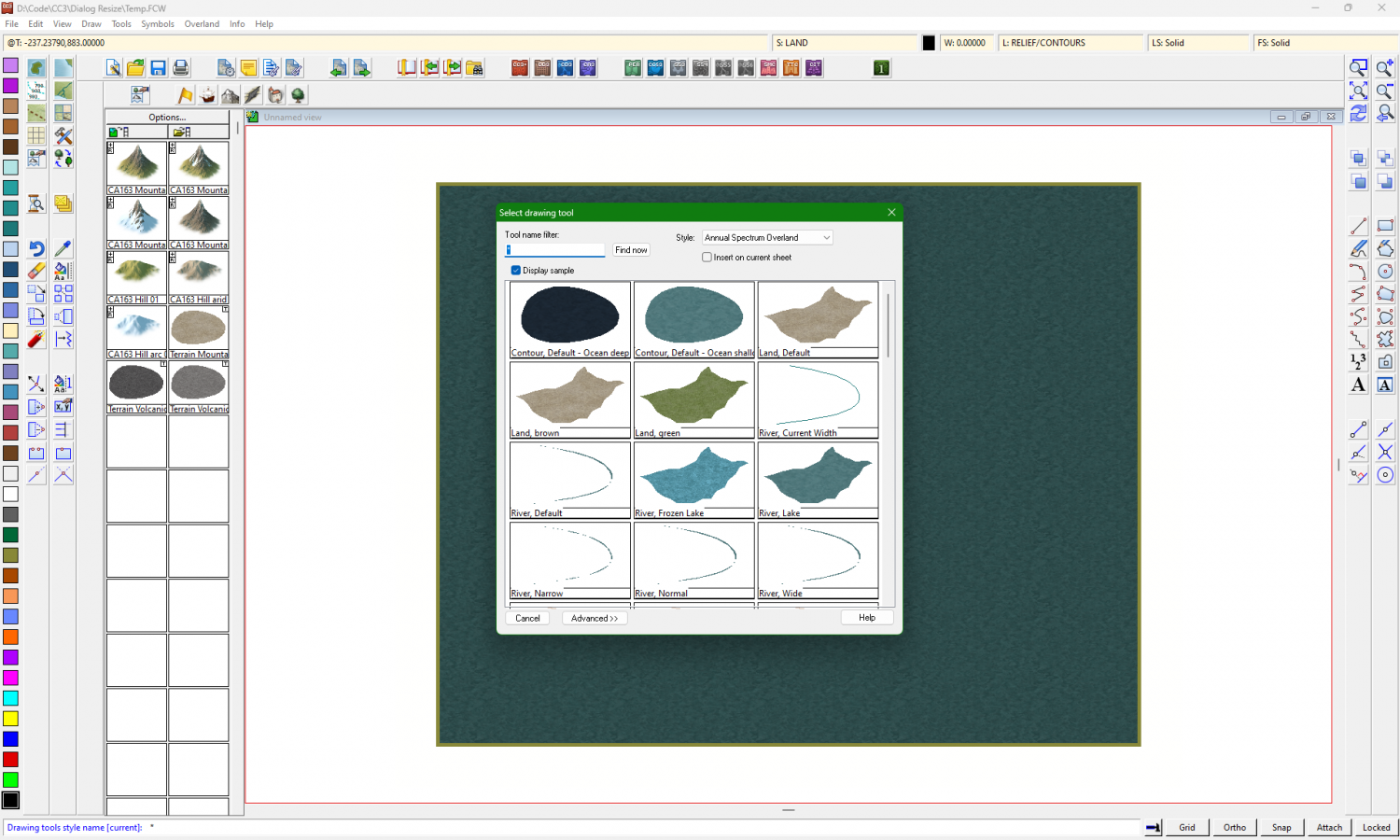Image resolution: width=1400 pixels, height=840 pixels.
Task: Open the FS: Solid fill style selector
Action: point(1326,43)
